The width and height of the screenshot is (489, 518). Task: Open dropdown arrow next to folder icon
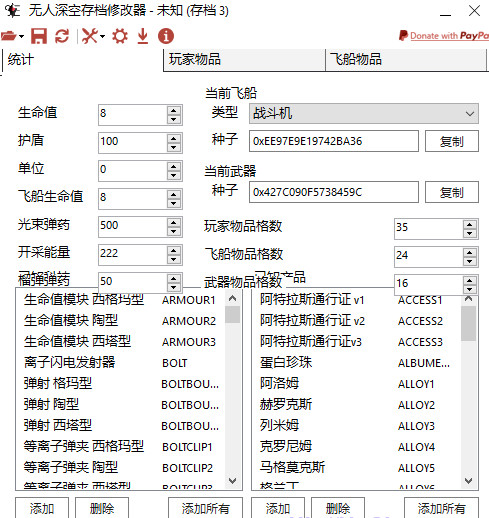[x=21, y=36]
